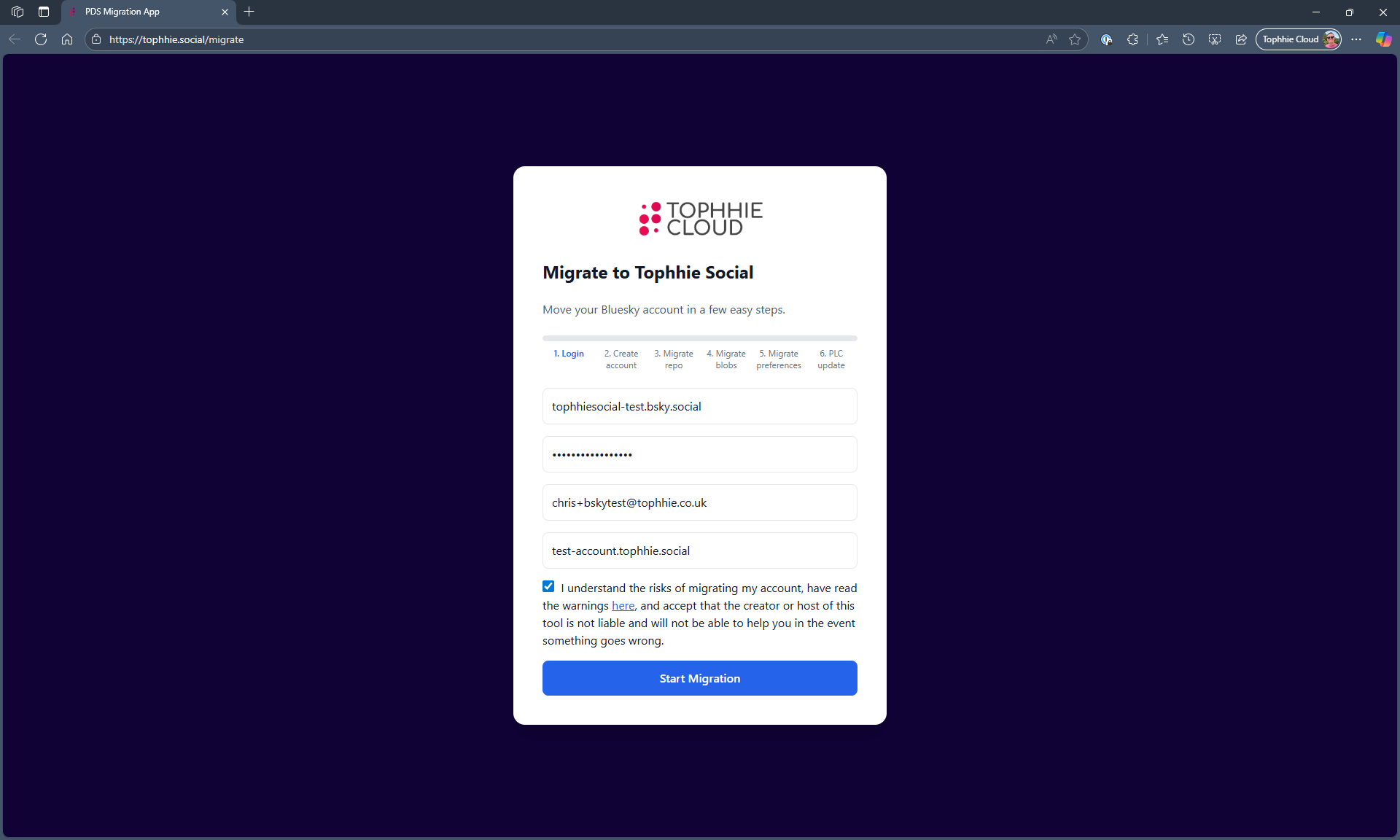Reload the page with refresh icon

click(41, 39)
